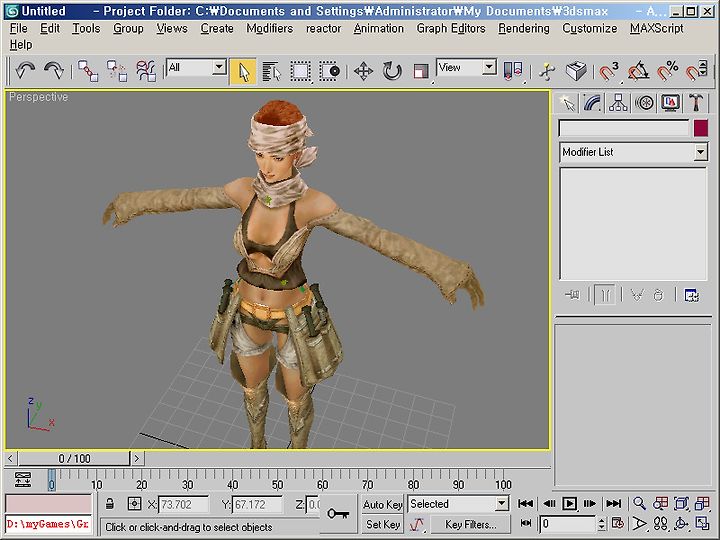The width and height of the screenshot is (720, 540).
Task: Select the Scale tool
Action: point(421,72)
